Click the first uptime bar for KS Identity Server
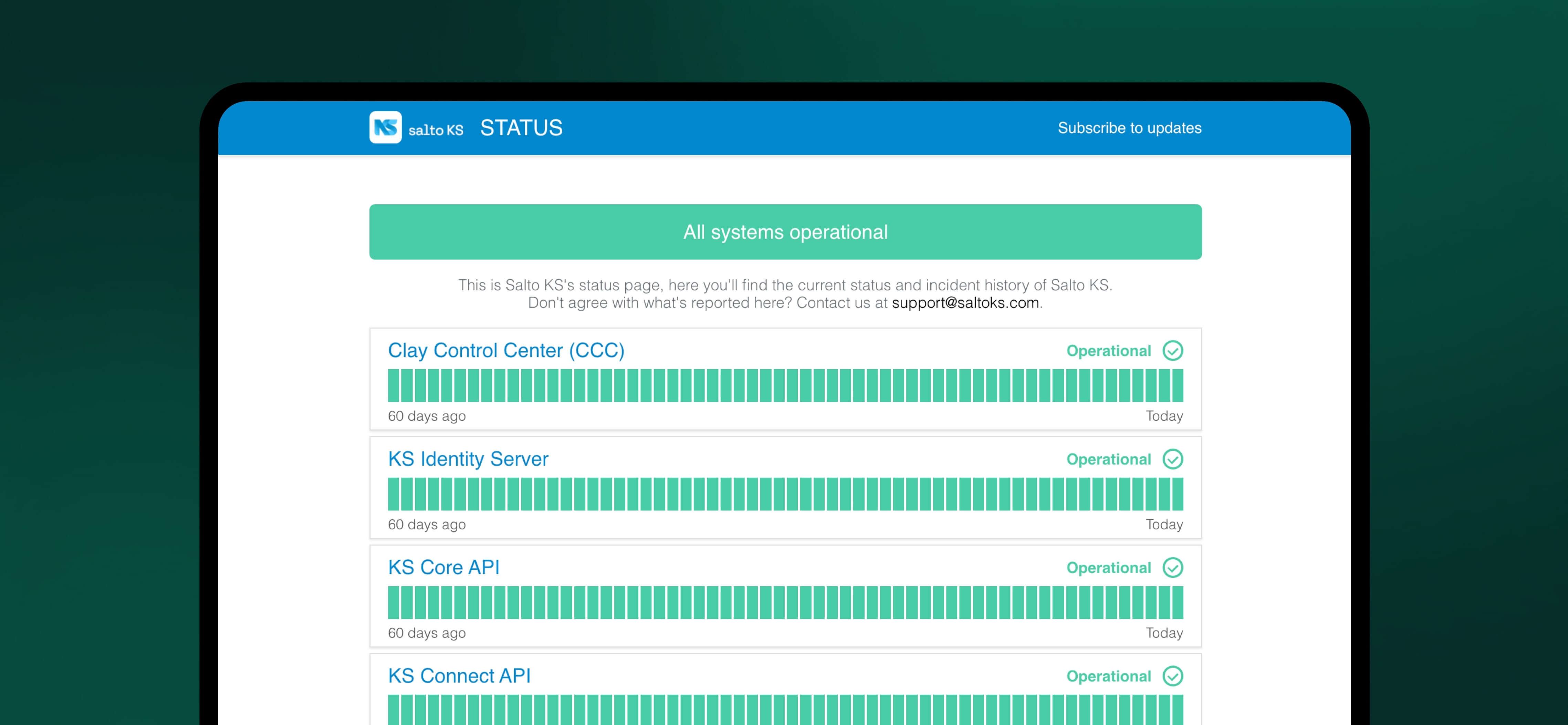Image resolution: width=1568 pixels, height=725 pixels. tap(393, 494)
